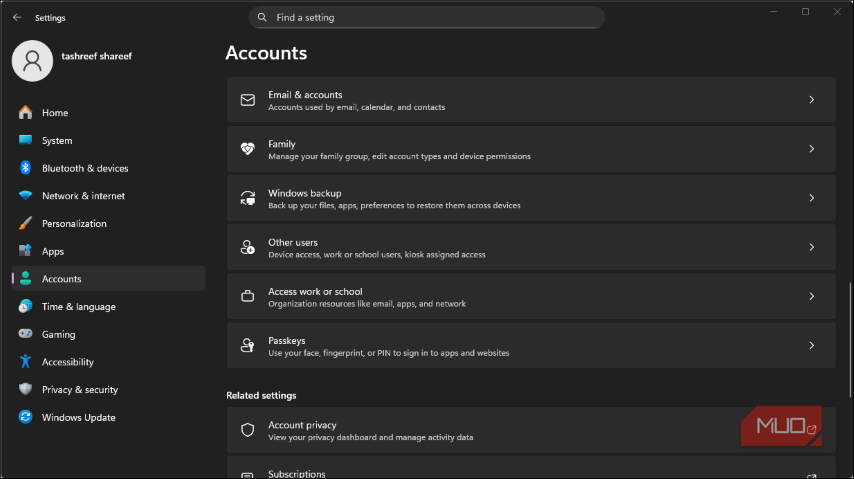Click the tashreef shareef profile avatar
Viewport: 854px width, 479px height.
point(33,61)
